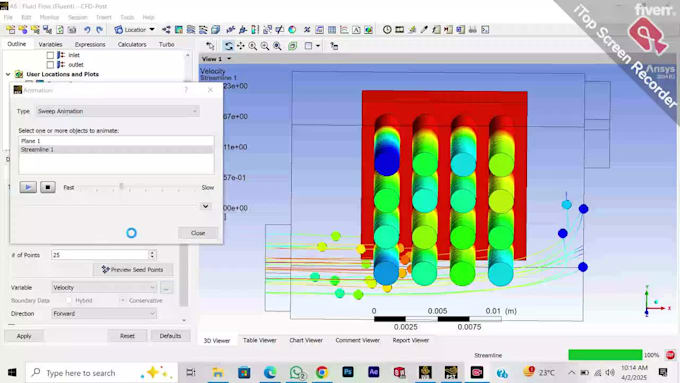680x383 pixels.
Task: Open Chrome from the taskbar
Action: (321, 372)
